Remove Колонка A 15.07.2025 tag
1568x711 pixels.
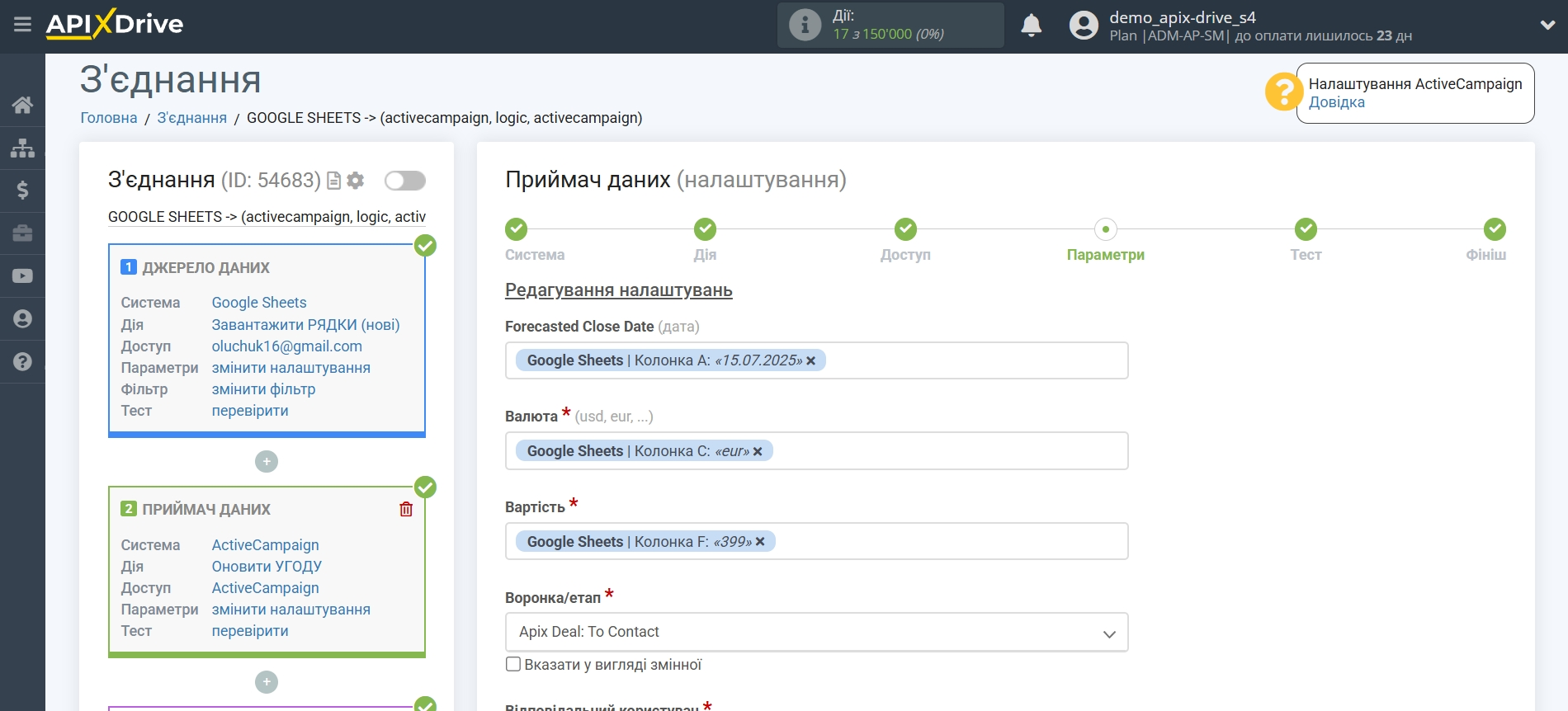(811, 360)
